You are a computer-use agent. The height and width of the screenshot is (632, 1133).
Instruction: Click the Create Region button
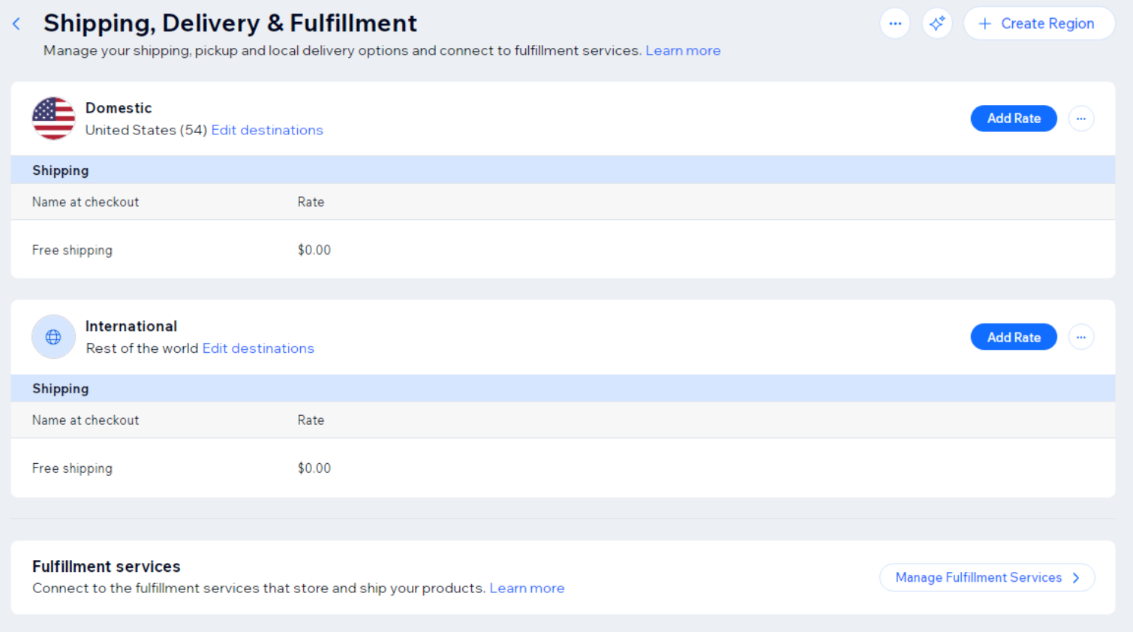tap(1038, 24)
